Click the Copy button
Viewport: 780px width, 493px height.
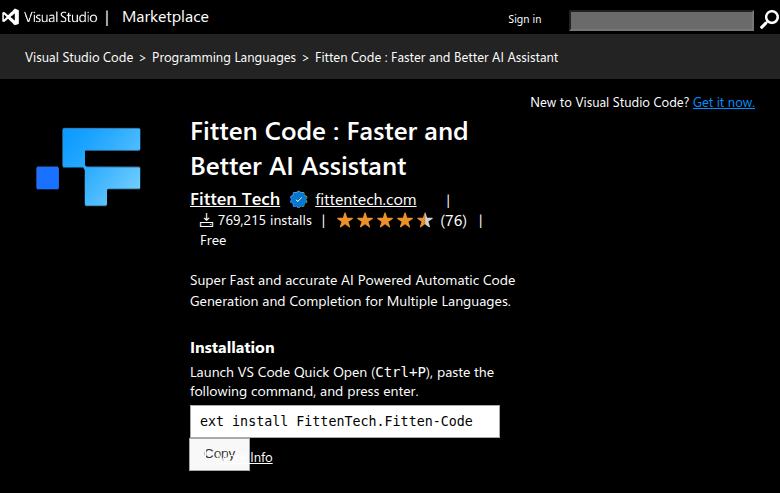click(219, 454)
